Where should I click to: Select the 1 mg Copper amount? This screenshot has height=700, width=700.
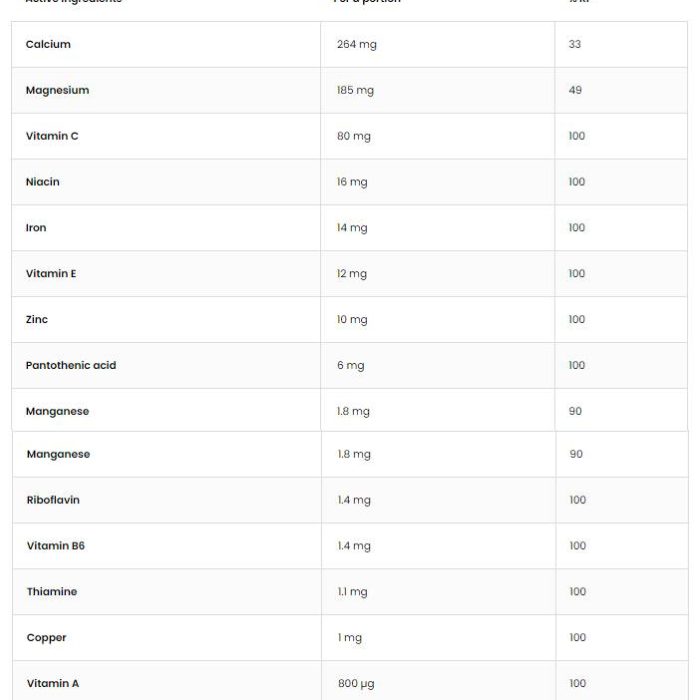[x=350, y=638]
